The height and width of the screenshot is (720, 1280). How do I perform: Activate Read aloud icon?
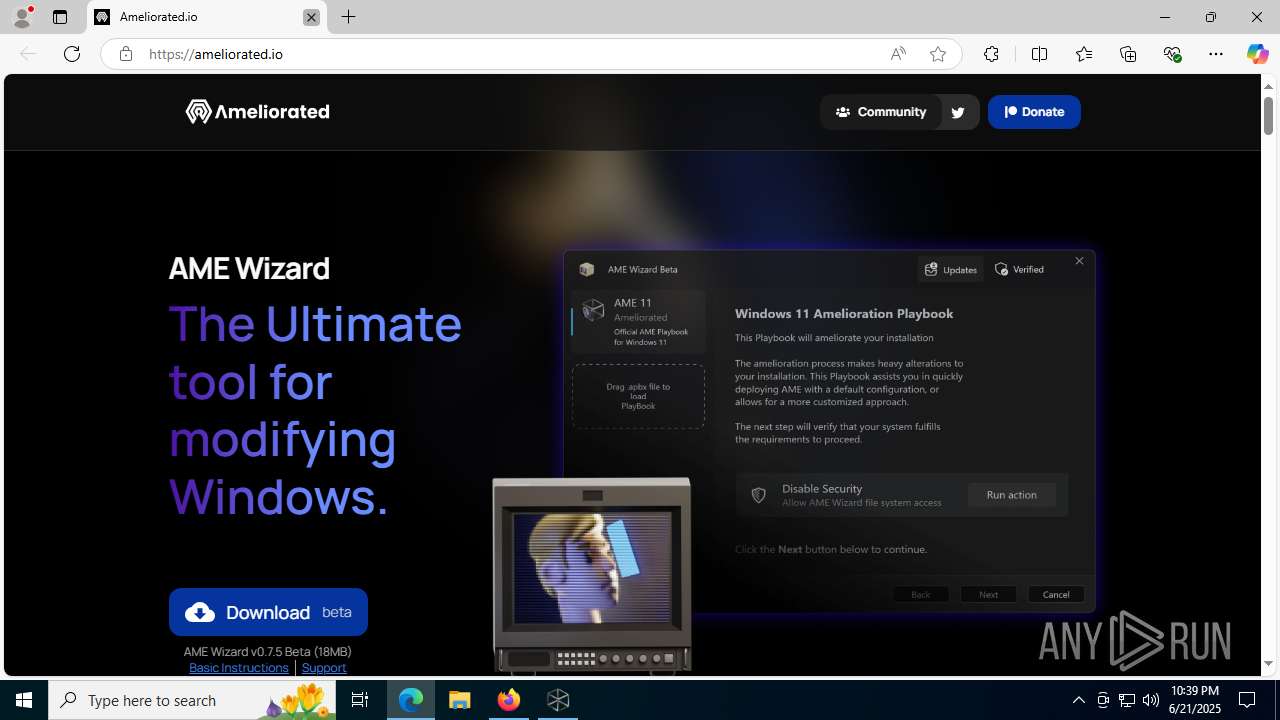[x=898, y=54]
